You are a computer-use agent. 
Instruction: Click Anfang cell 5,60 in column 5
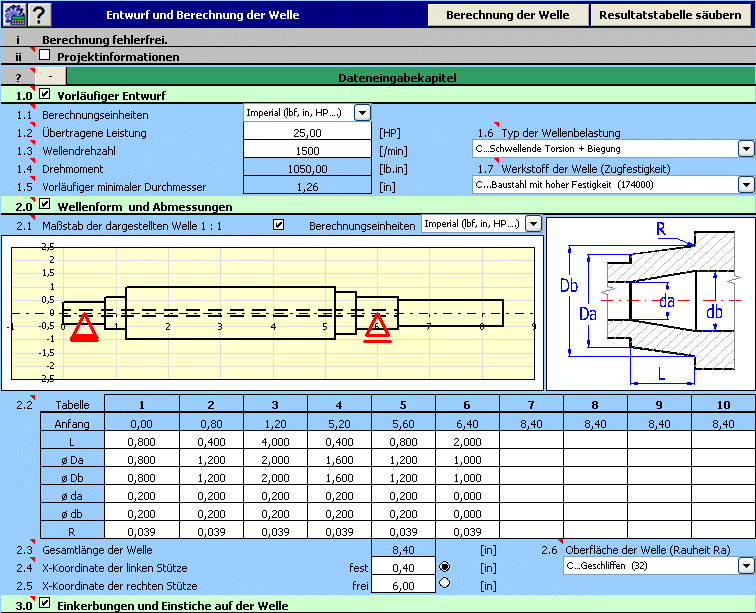point(403,423)
